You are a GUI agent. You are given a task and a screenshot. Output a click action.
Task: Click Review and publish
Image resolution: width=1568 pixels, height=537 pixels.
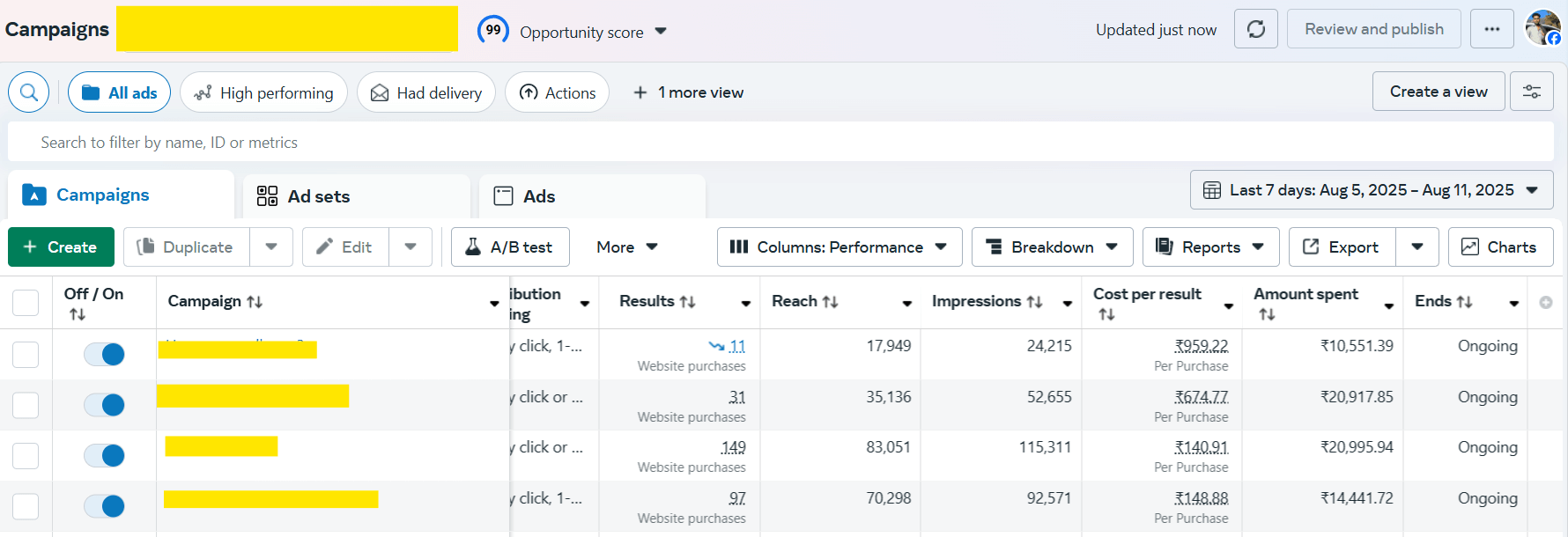point(1374,29)
